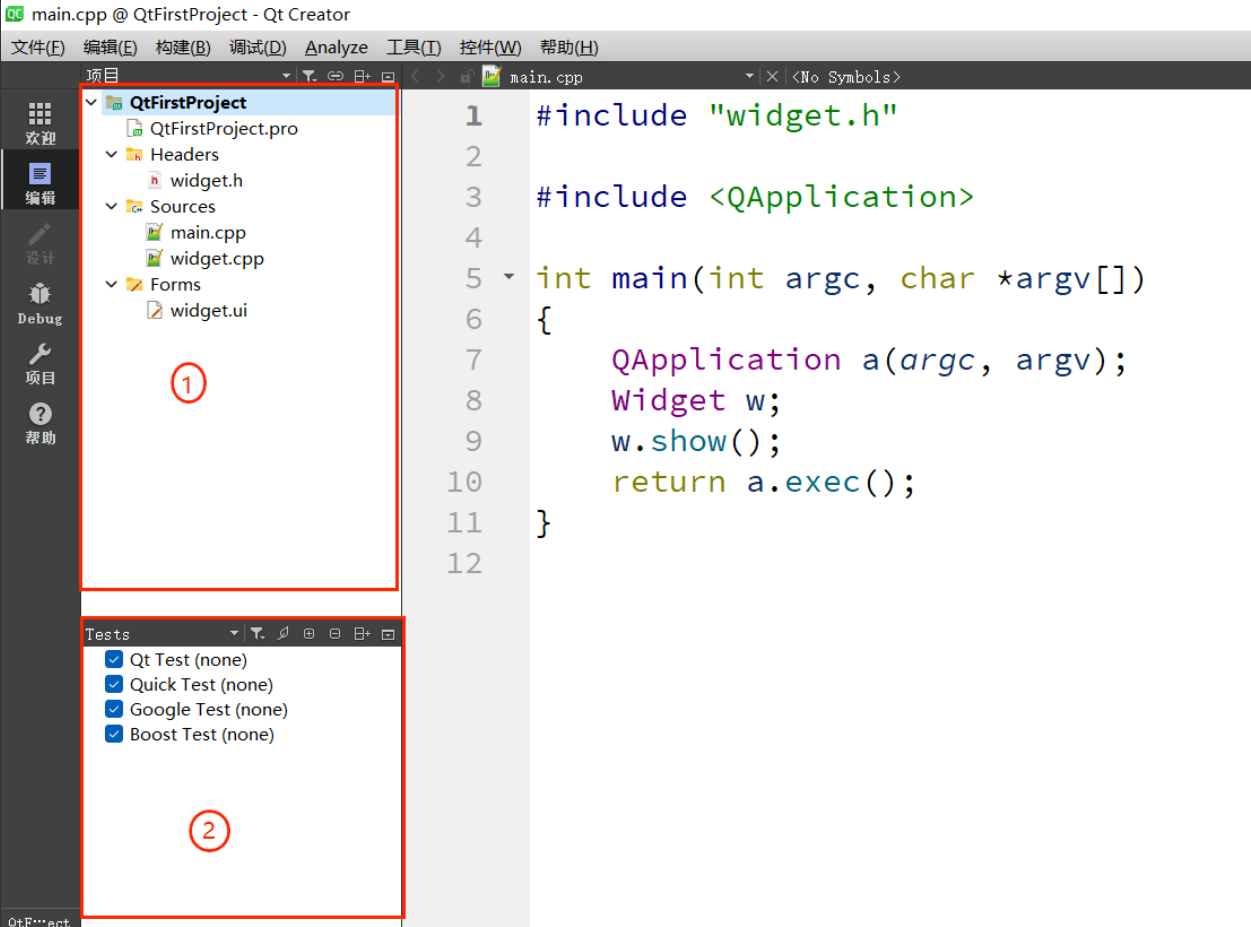
Task: Select QtFirstProject.pro in project tree
Action: click(224, 128)
